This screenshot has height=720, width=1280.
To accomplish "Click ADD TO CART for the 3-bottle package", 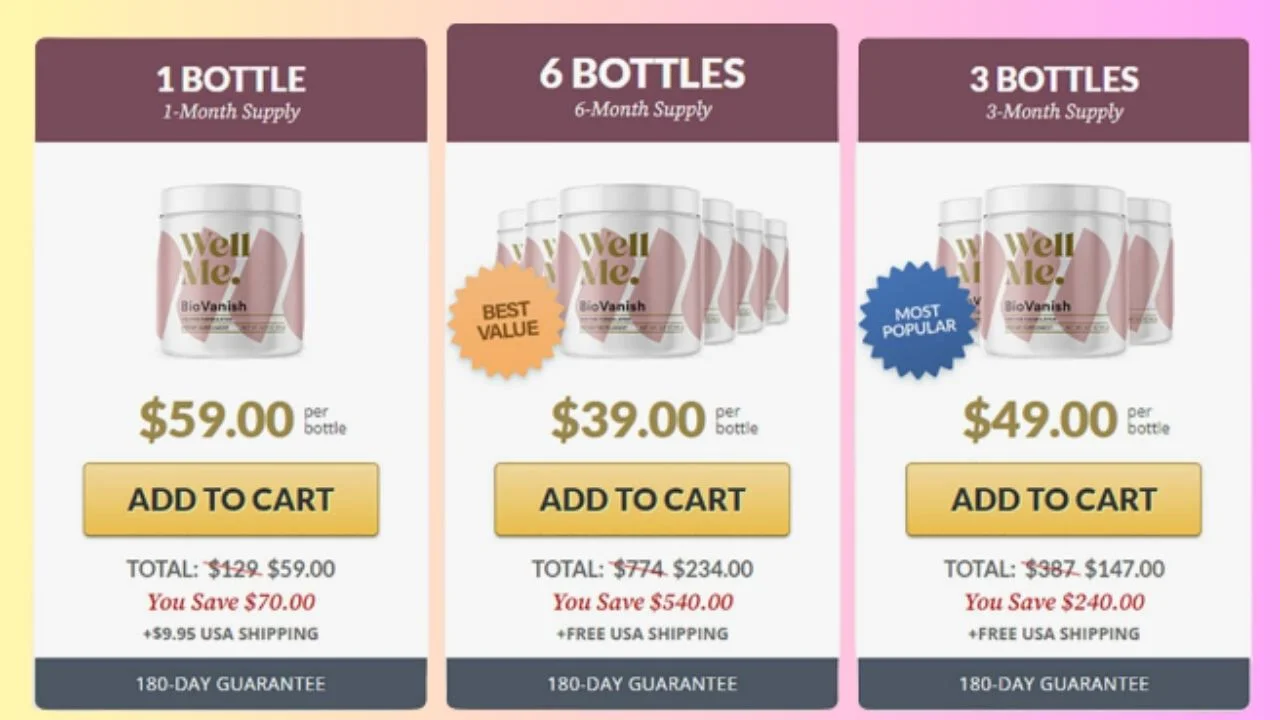I will pyautogui.click(x=1053, y=499).
